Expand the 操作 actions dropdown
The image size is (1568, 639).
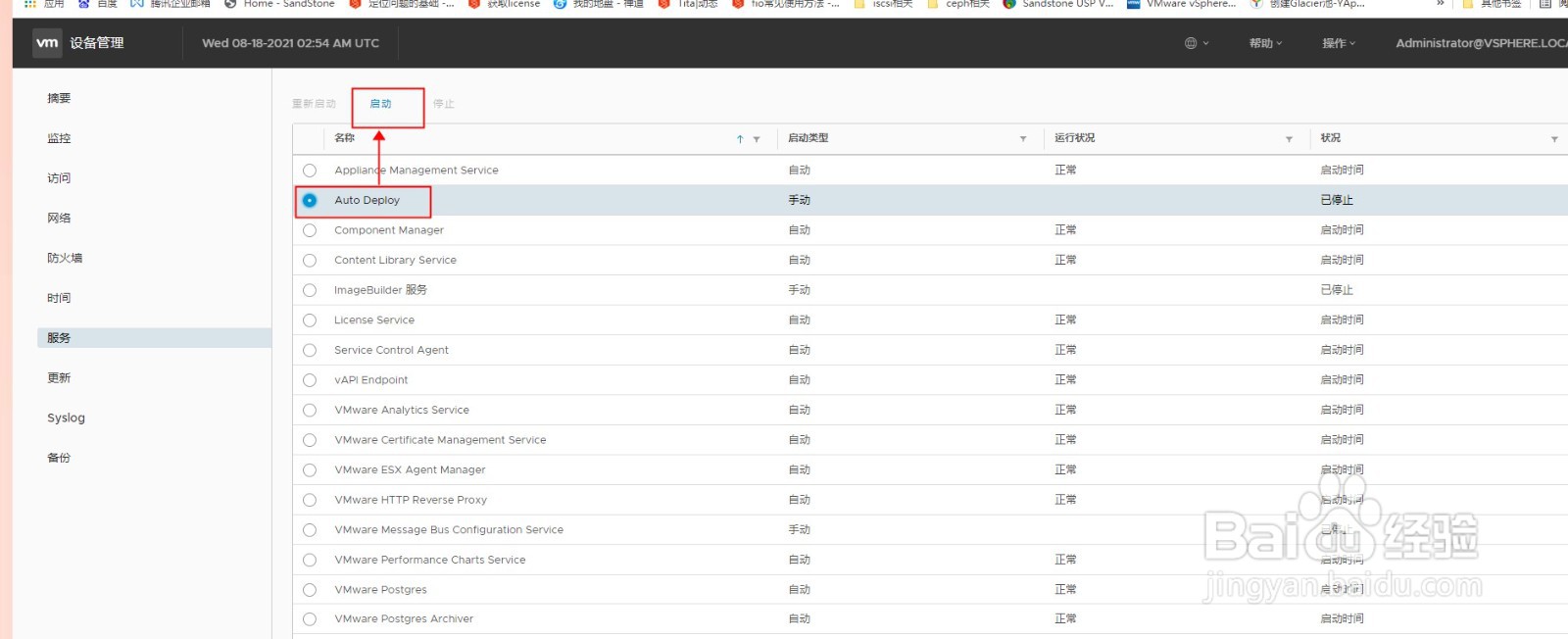(x=1339, y=43)
